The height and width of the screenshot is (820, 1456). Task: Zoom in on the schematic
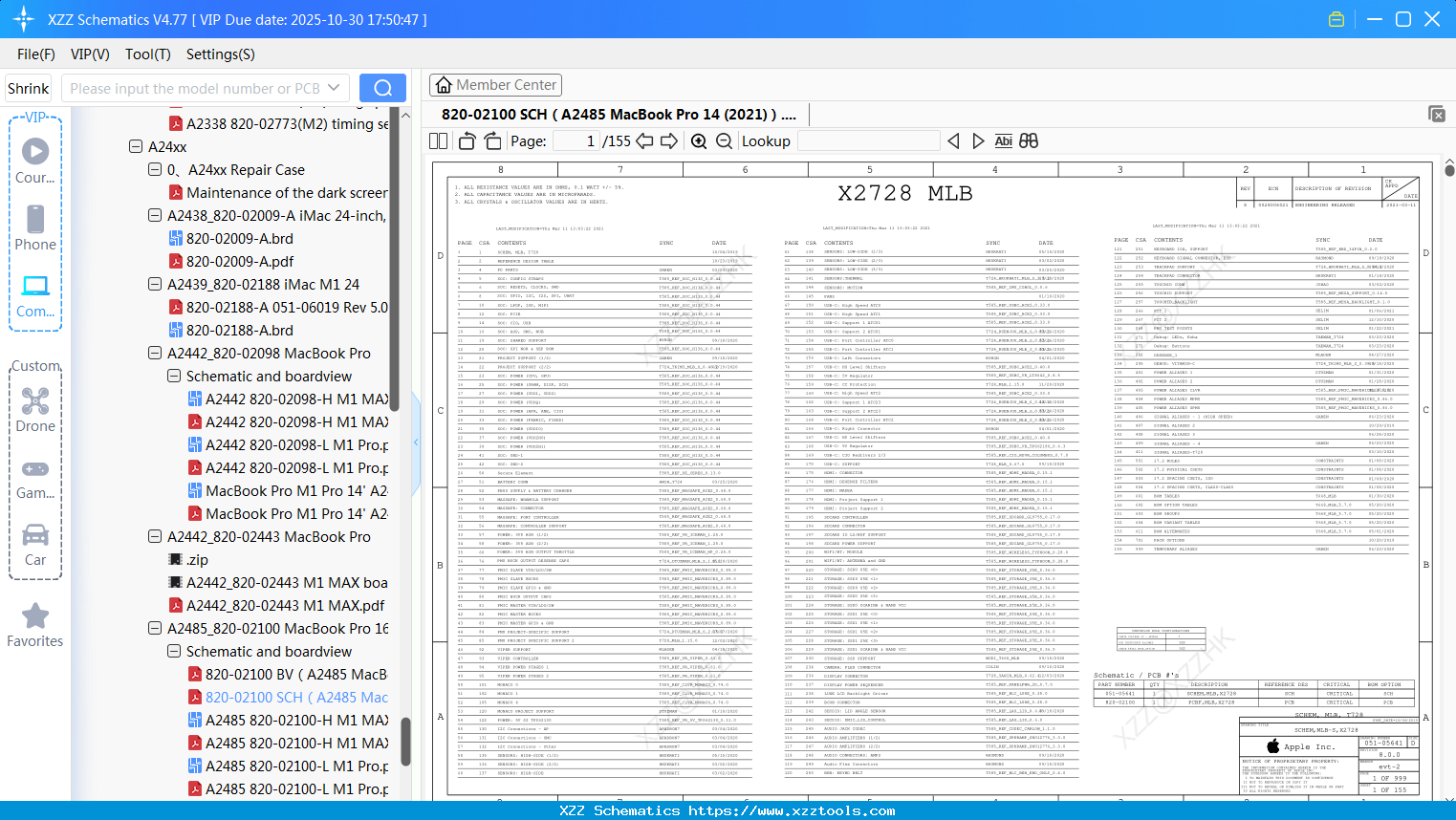pos(699,141)
